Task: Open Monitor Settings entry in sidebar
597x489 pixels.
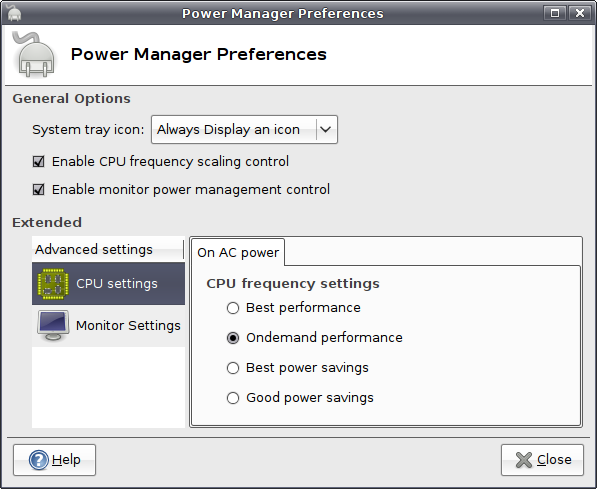Action: 108,326
